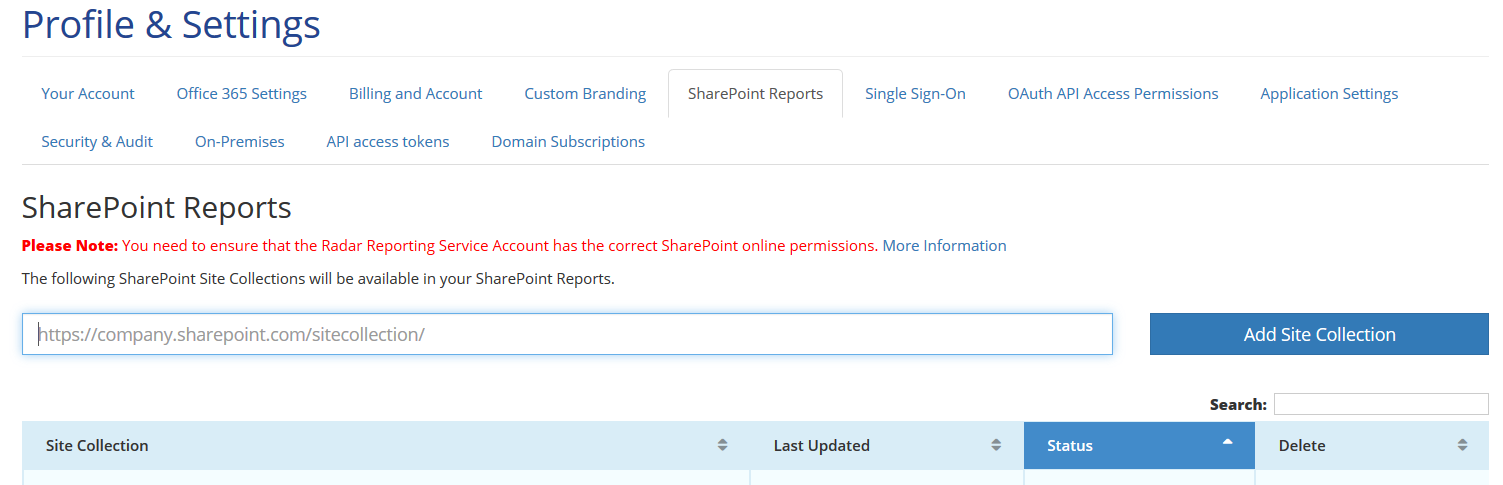Open the Your Account tab
The width and height of the screenshot is (1503, 485).
(x=88, y=94)
